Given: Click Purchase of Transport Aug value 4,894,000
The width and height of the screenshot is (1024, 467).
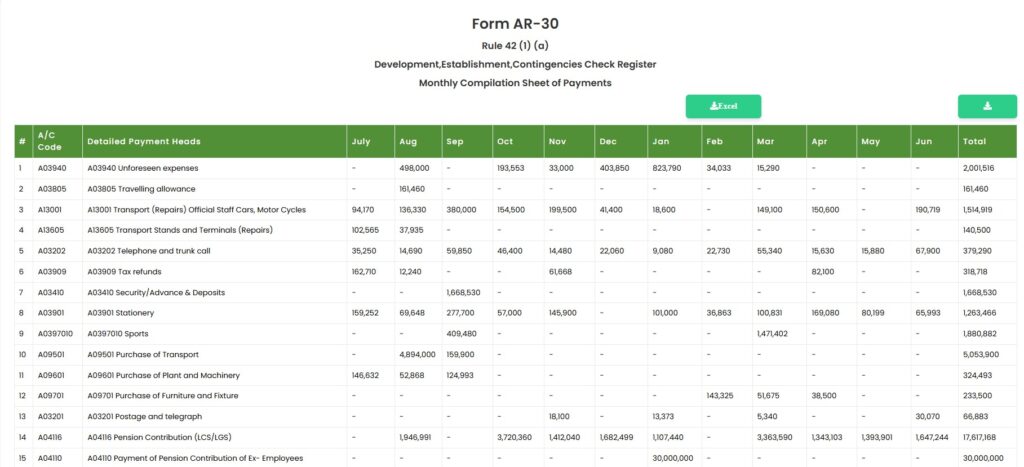Looking at the screenshot, I should pos(417,355).
